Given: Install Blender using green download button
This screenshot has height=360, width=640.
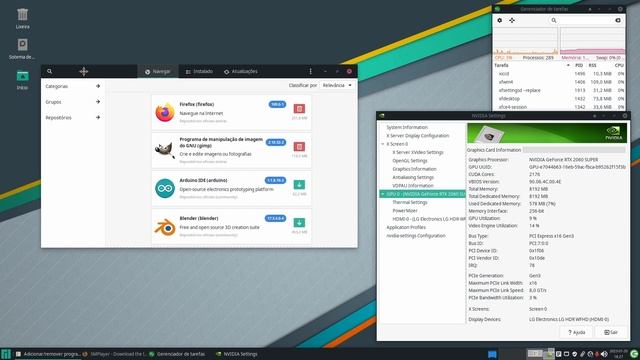Looking at the screenshot, I should pos(299,222).
